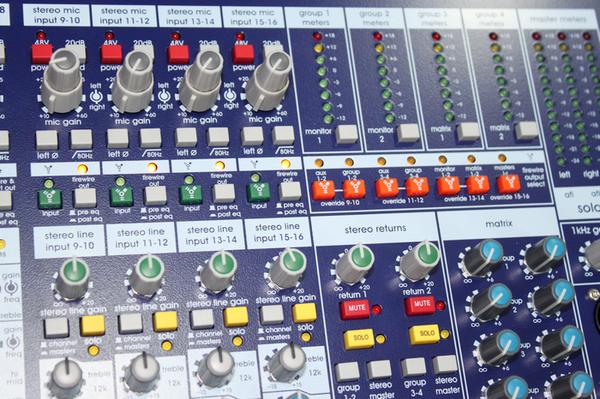Toggle the left phase switch on mic input 11-12
600x399 pixels.
tap(117, 138)
